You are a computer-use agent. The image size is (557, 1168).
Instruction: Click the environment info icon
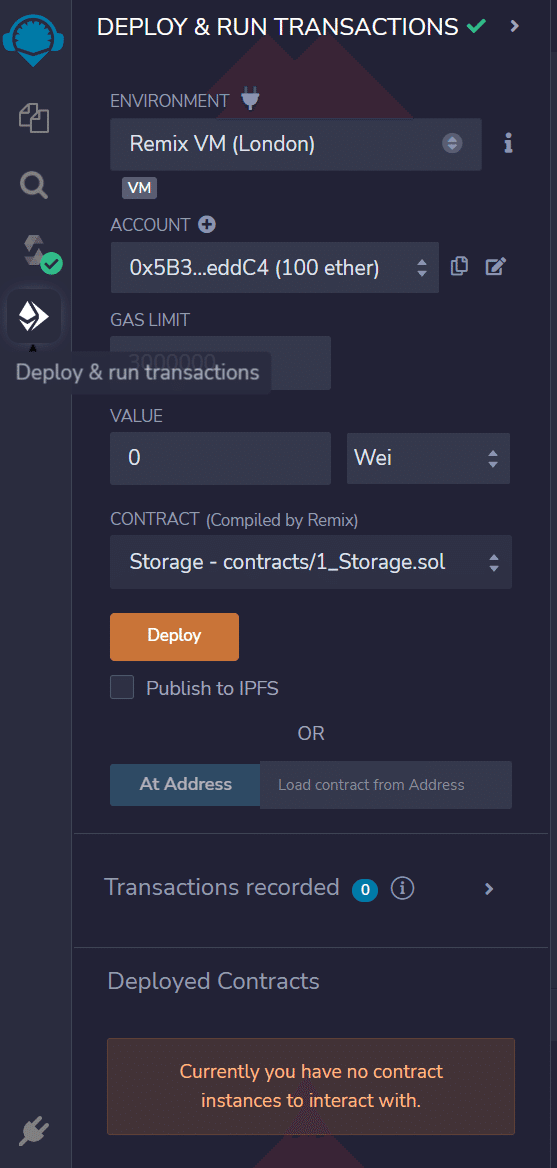point(508,143)
